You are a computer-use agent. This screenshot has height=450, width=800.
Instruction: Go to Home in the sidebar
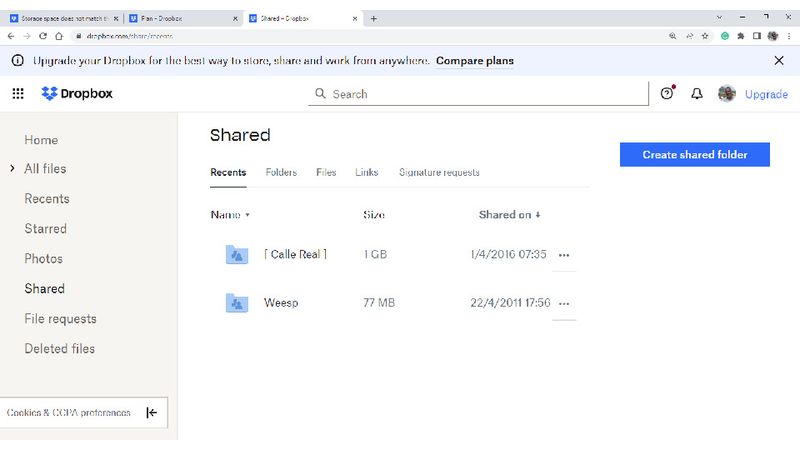41,140
